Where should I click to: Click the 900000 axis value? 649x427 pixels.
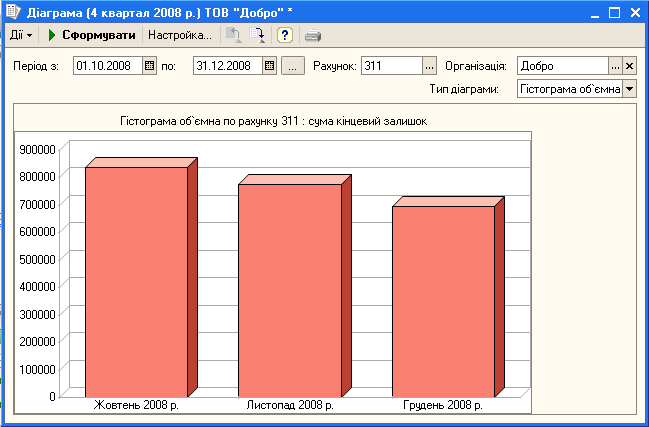(37, 150)
